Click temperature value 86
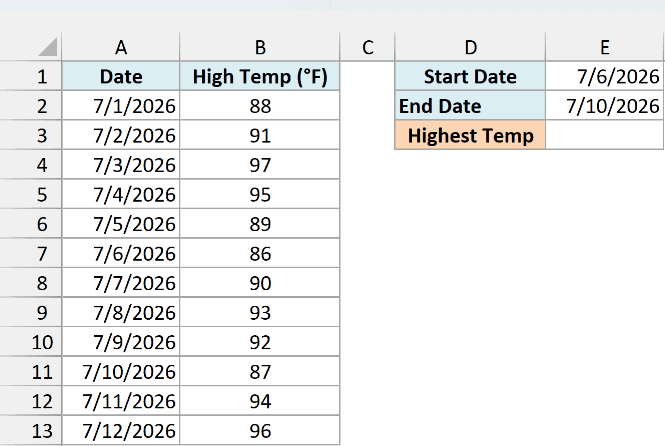The image size is (665, 446). (260, 253)
